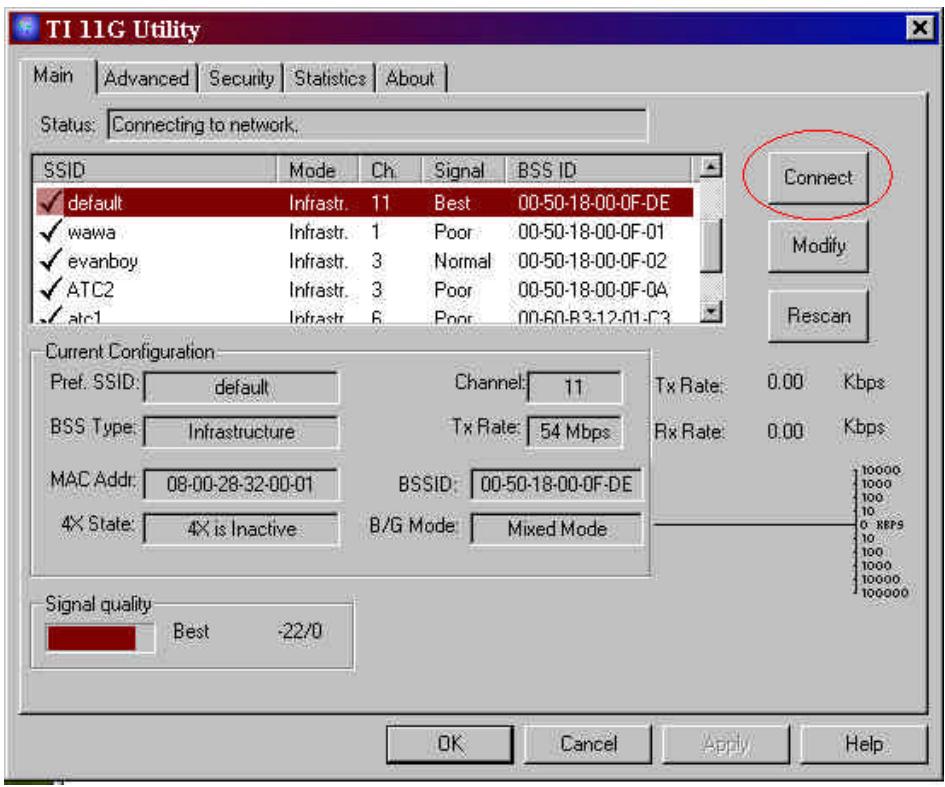The image size is (945, 787).
Task: Click the MAC Addr field 08-00-28-32-00-01
Action: 241,484
